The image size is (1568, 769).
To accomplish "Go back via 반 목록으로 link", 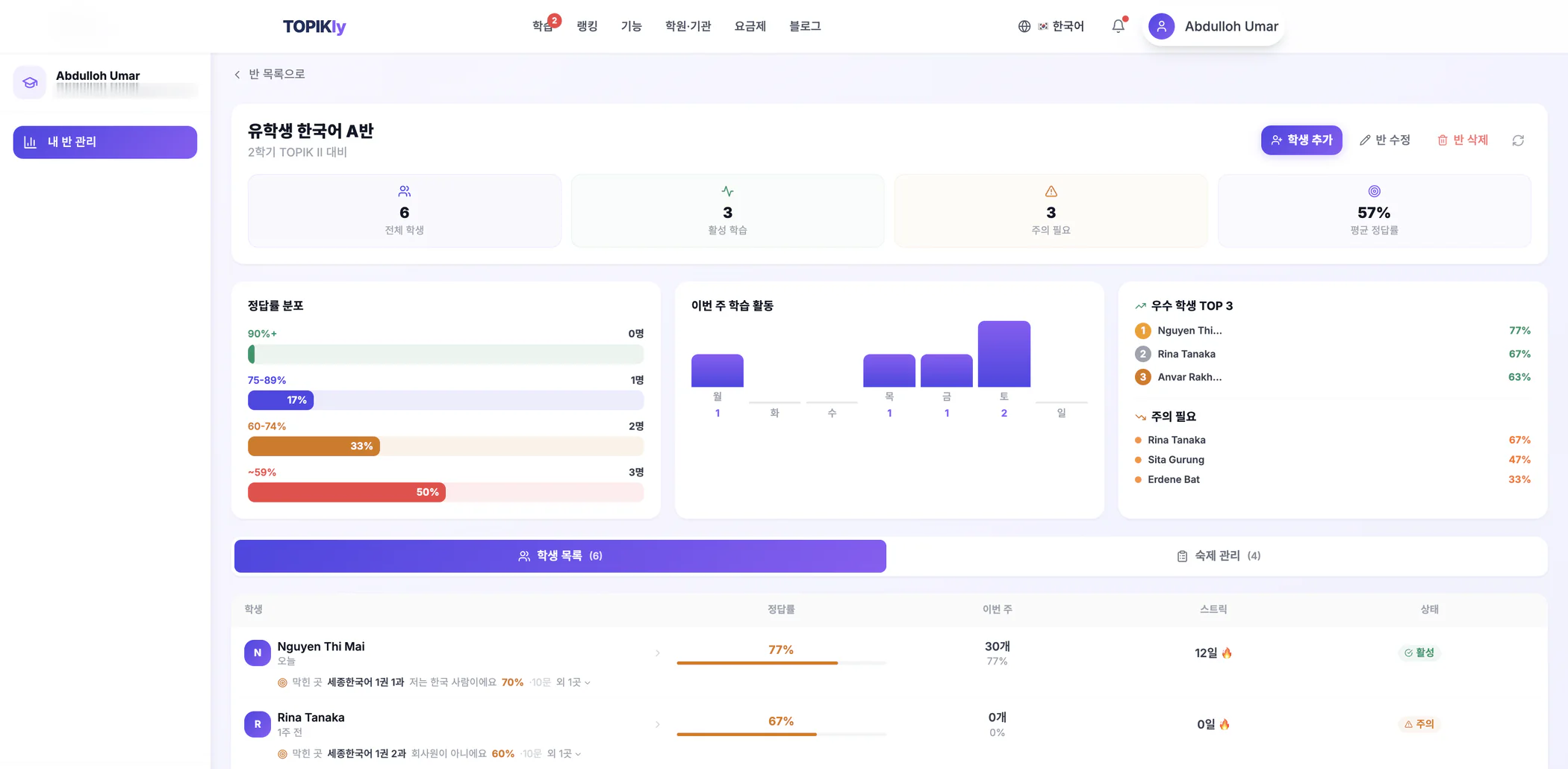I will pos(270,74).
